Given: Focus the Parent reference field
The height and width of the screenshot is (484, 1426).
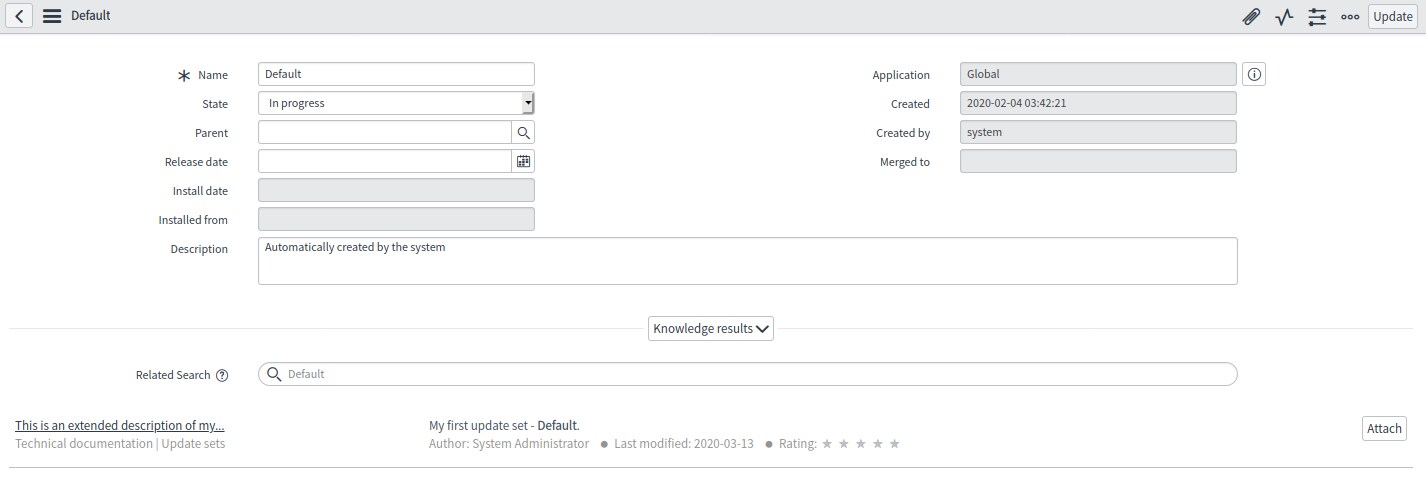Looking at the screenshot, I should pyautogui.click(x=385, y=132).
